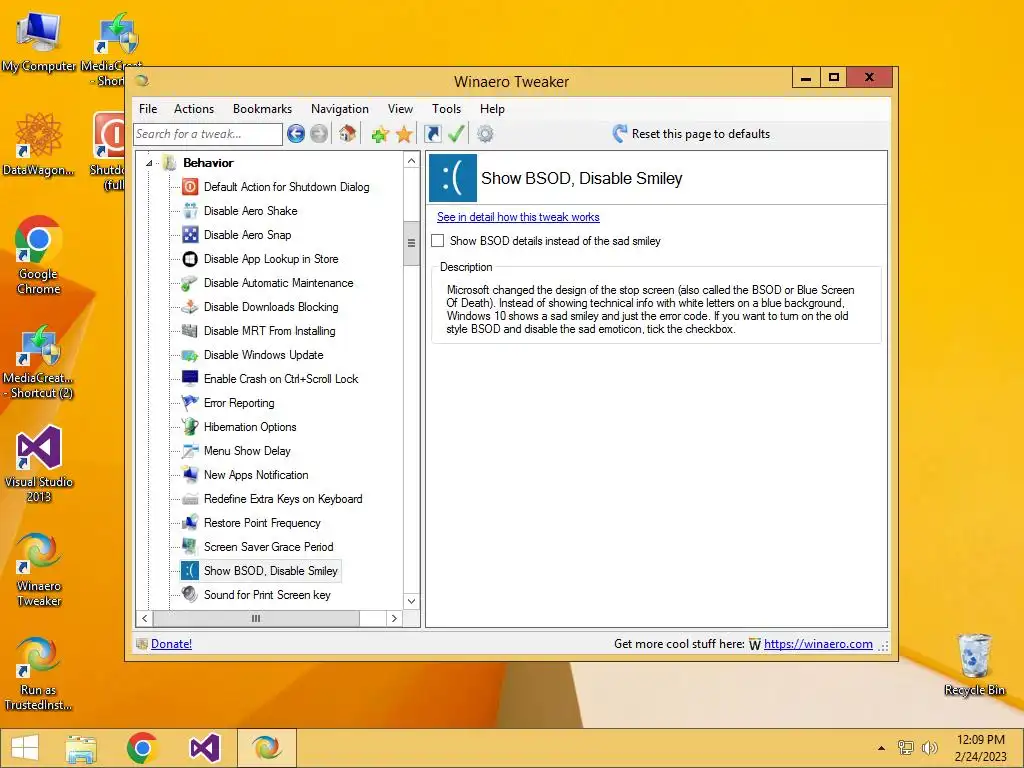Select Hibernation Options text in tree
Image resolution: width=1024 pixels, height=768 pixels.
click(250, 426)
